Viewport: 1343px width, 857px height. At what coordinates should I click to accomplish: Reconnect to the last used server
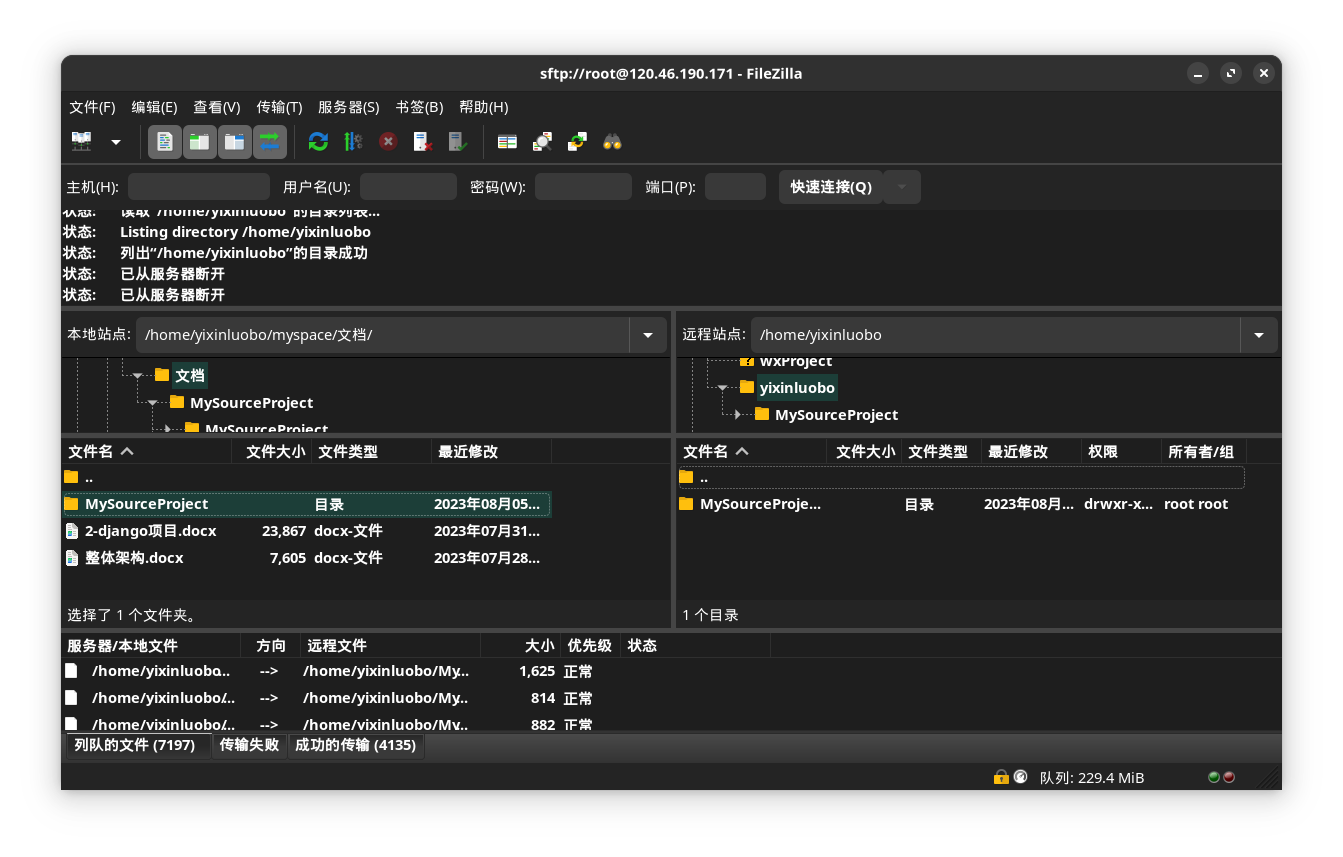click(457, 141)
